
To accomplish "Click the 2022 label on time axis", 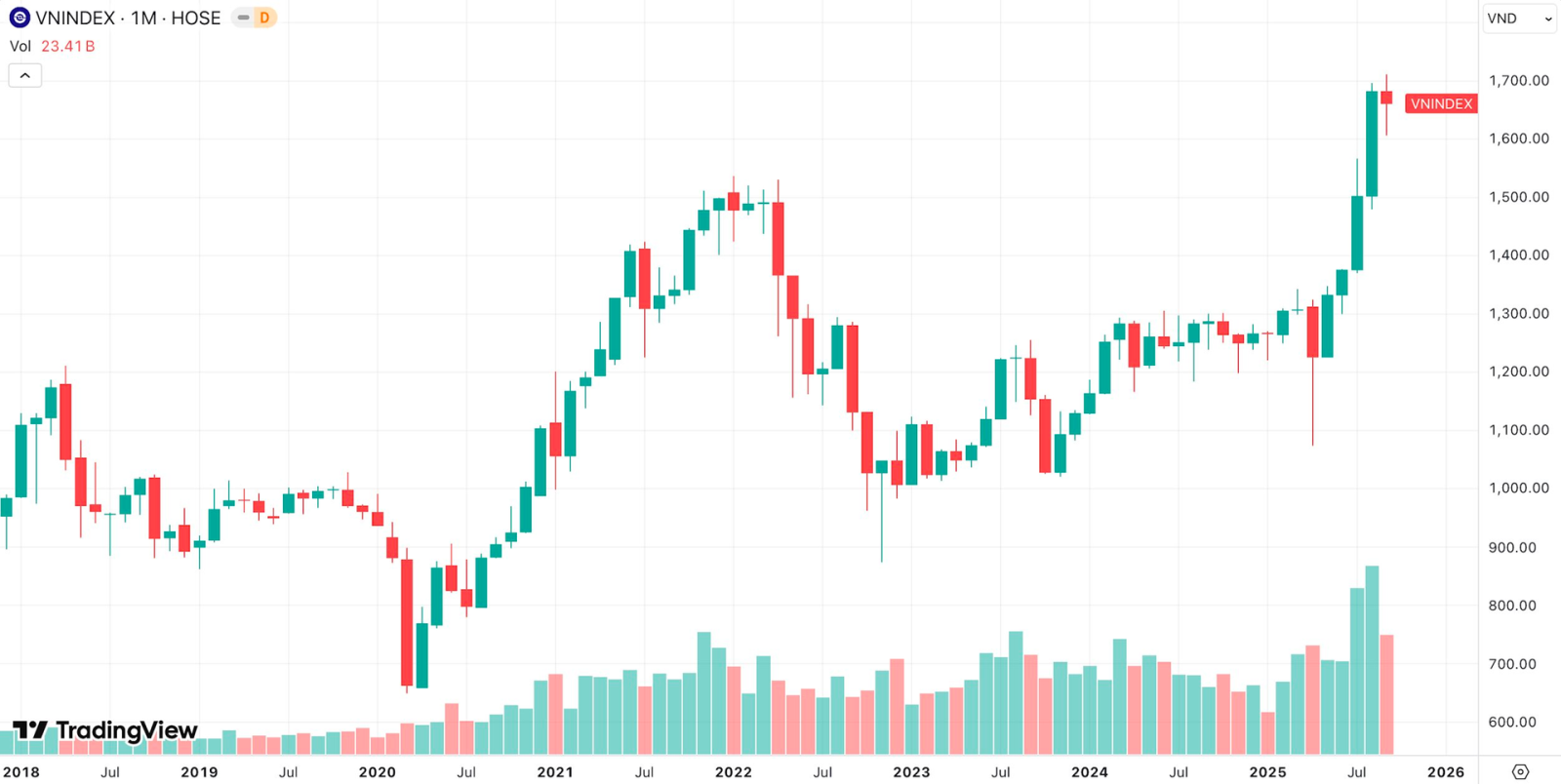I will point(733,771).
